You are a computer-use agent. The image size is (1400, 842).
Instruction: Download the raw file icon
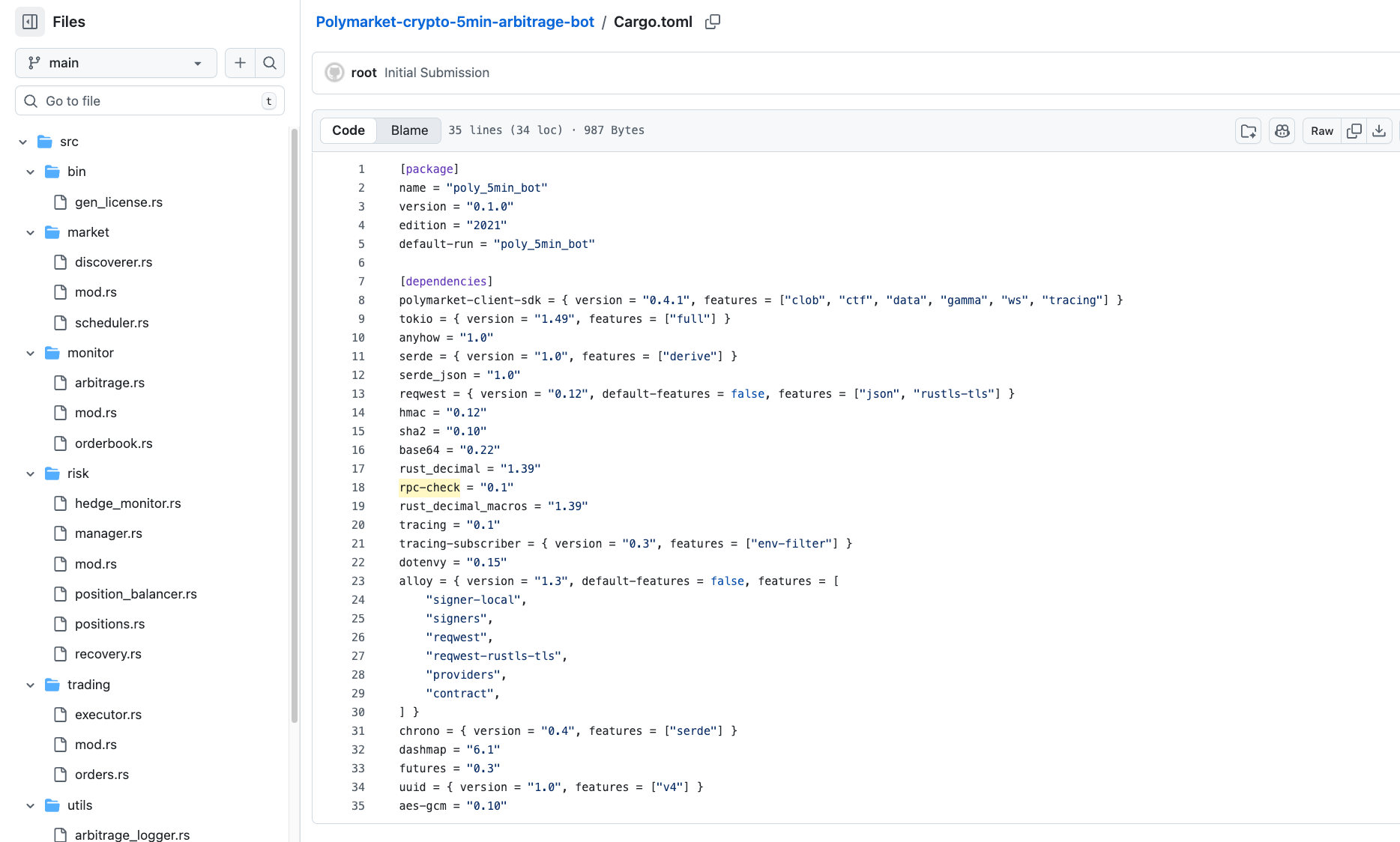click(1379, 131)
